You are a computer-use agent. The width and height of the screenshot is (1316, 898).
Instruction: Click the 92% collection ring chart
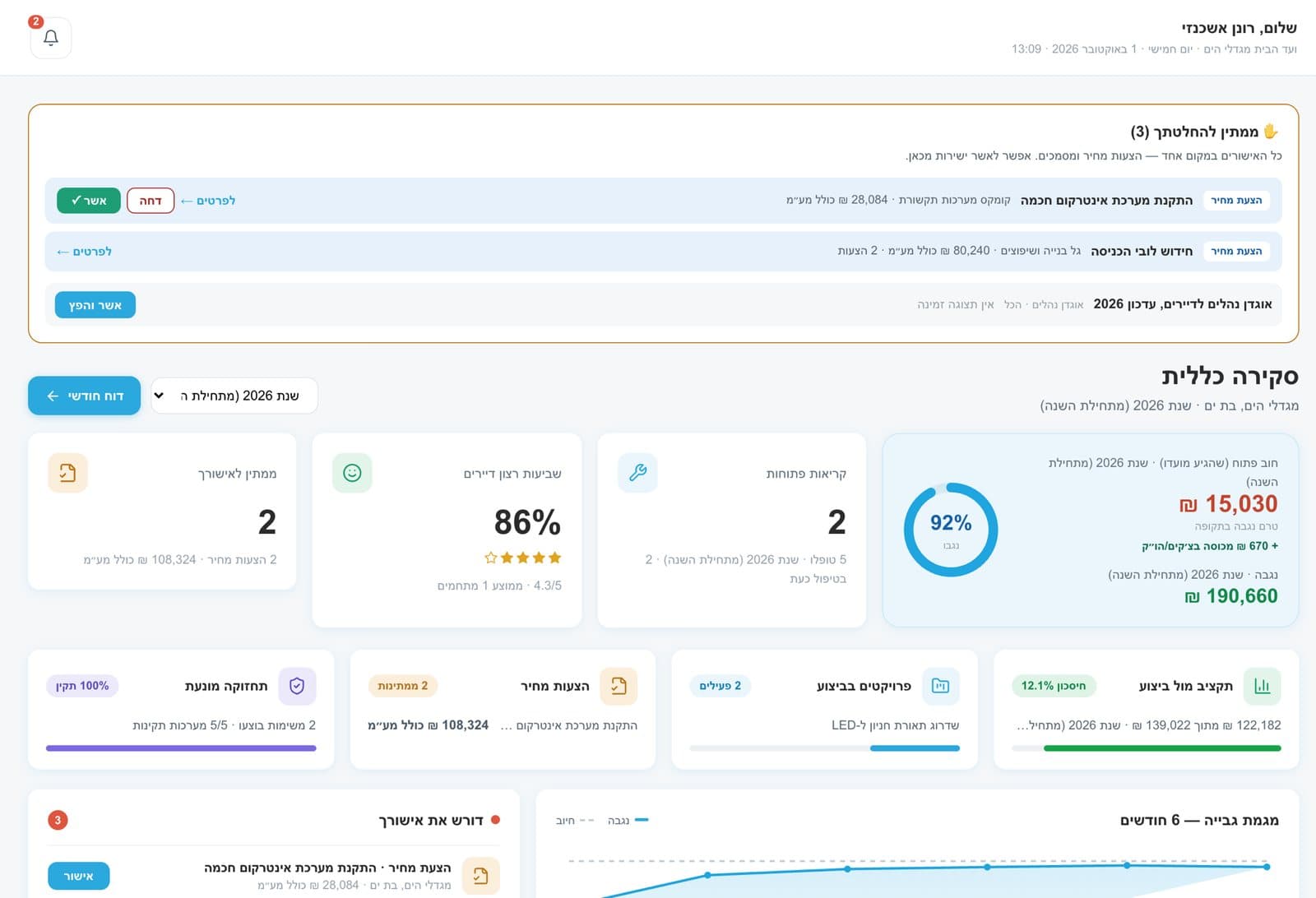coord(951,529)
